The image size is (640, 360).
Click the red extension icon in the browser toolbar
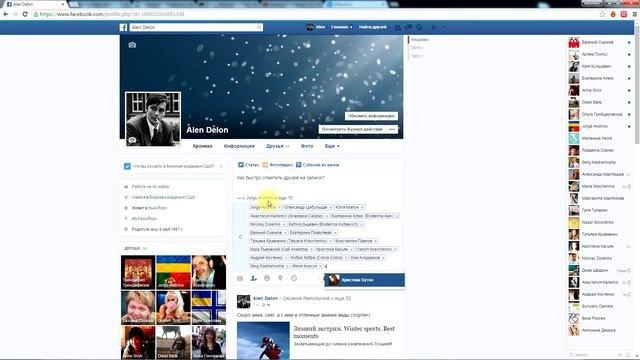coord(624,14)
